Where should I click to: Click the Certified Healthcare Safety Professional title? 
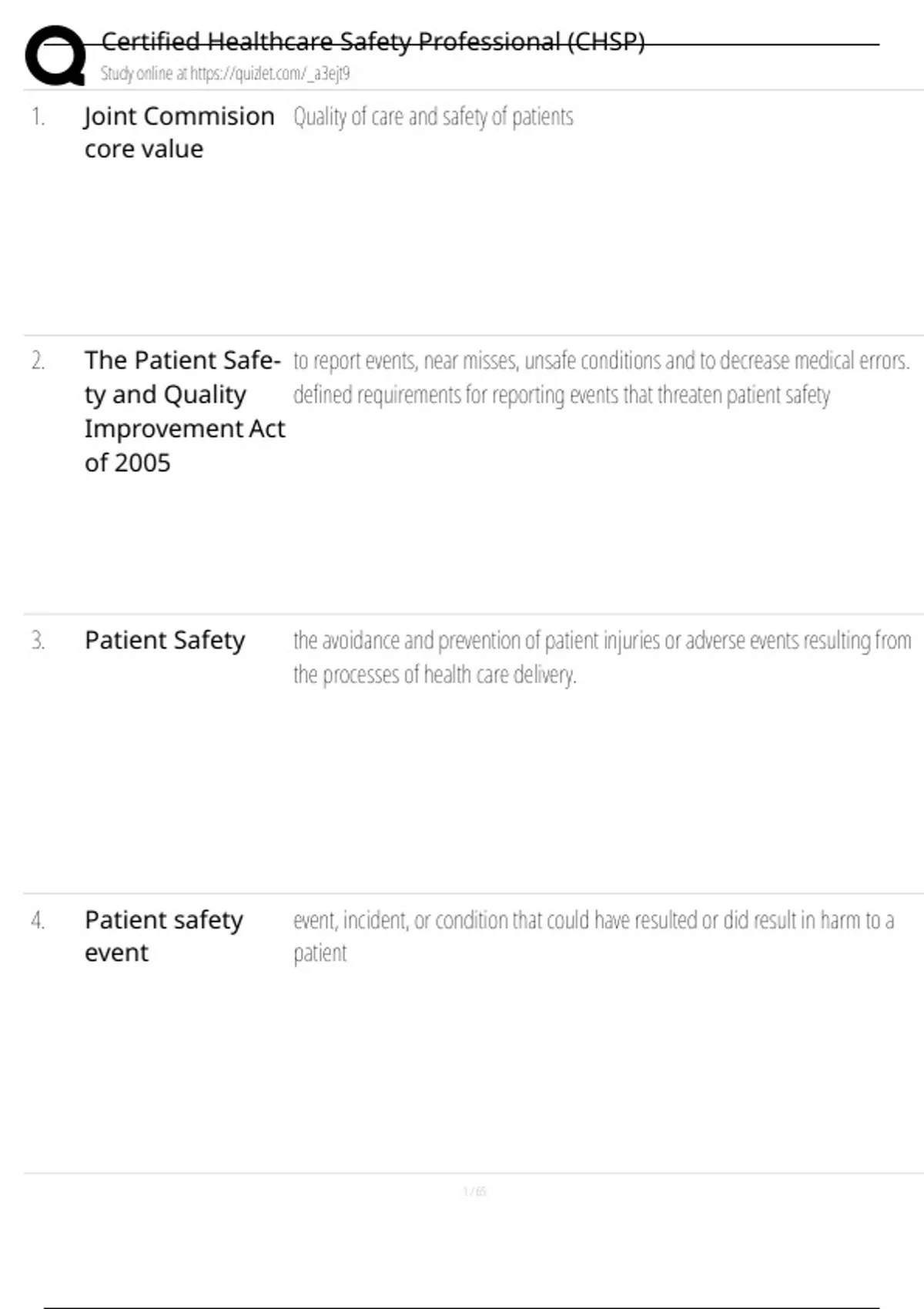(x=373, y=41)
